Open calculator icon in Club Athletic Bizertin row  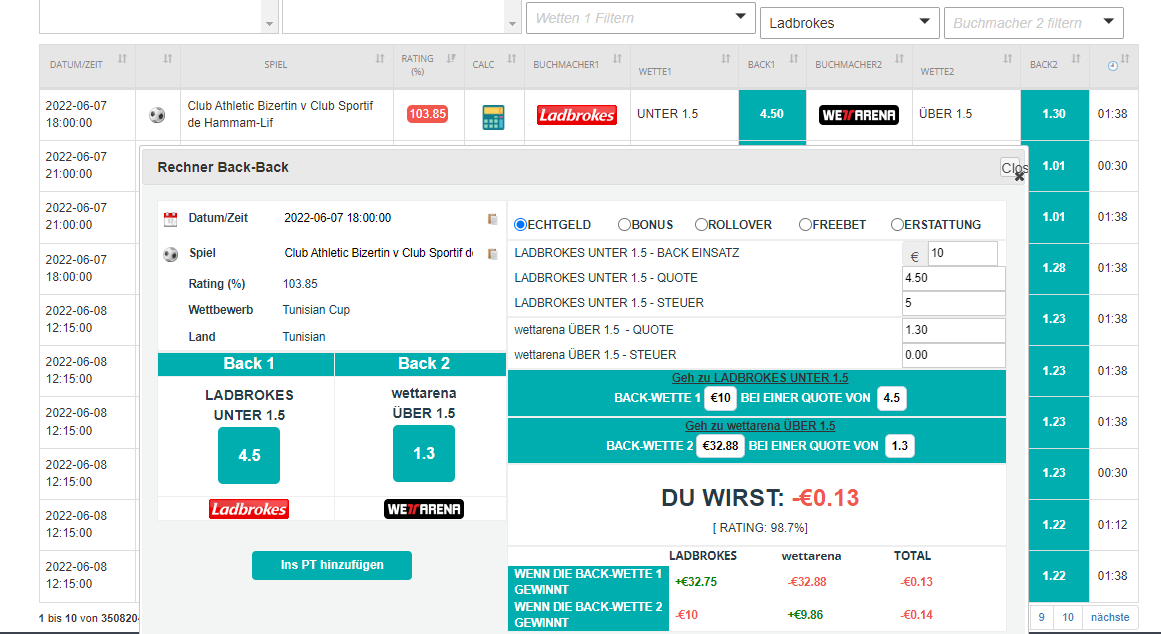[x=493, y=117]
